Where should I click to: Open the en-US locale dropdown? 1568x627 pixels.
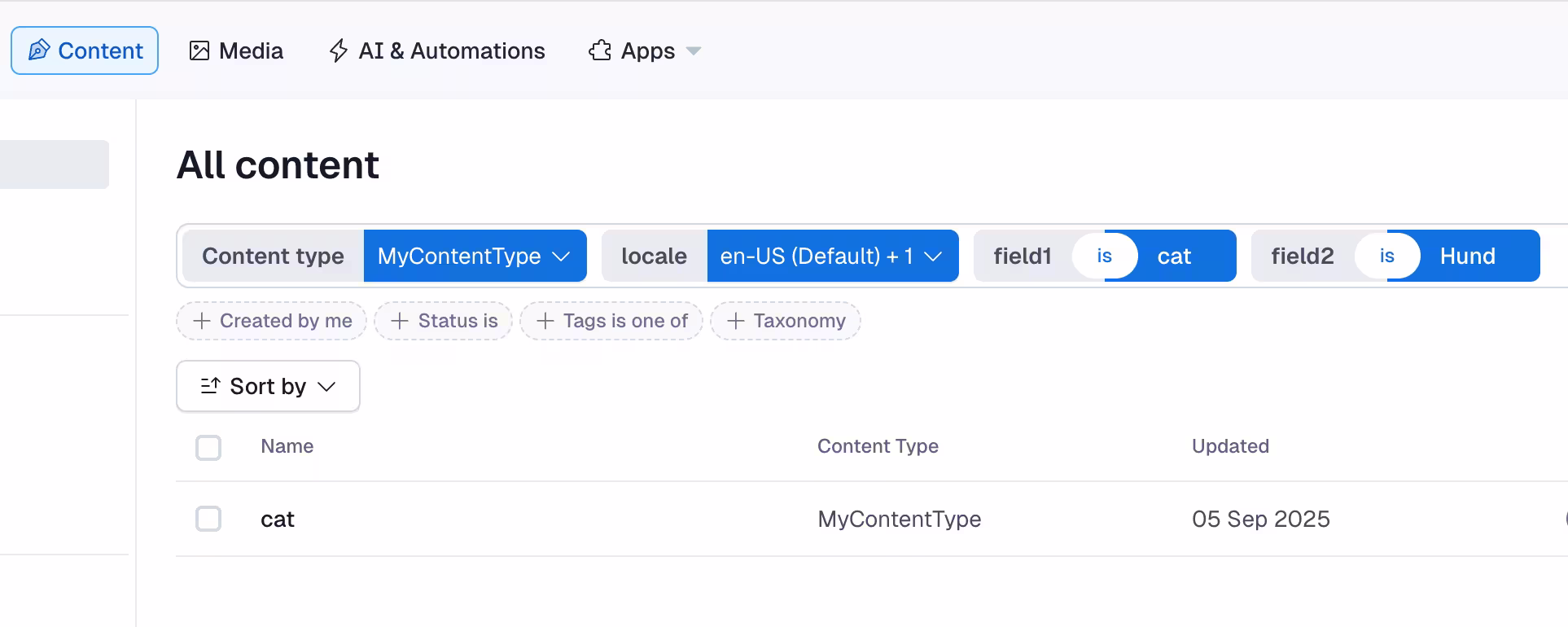click(x=833, y=256)
